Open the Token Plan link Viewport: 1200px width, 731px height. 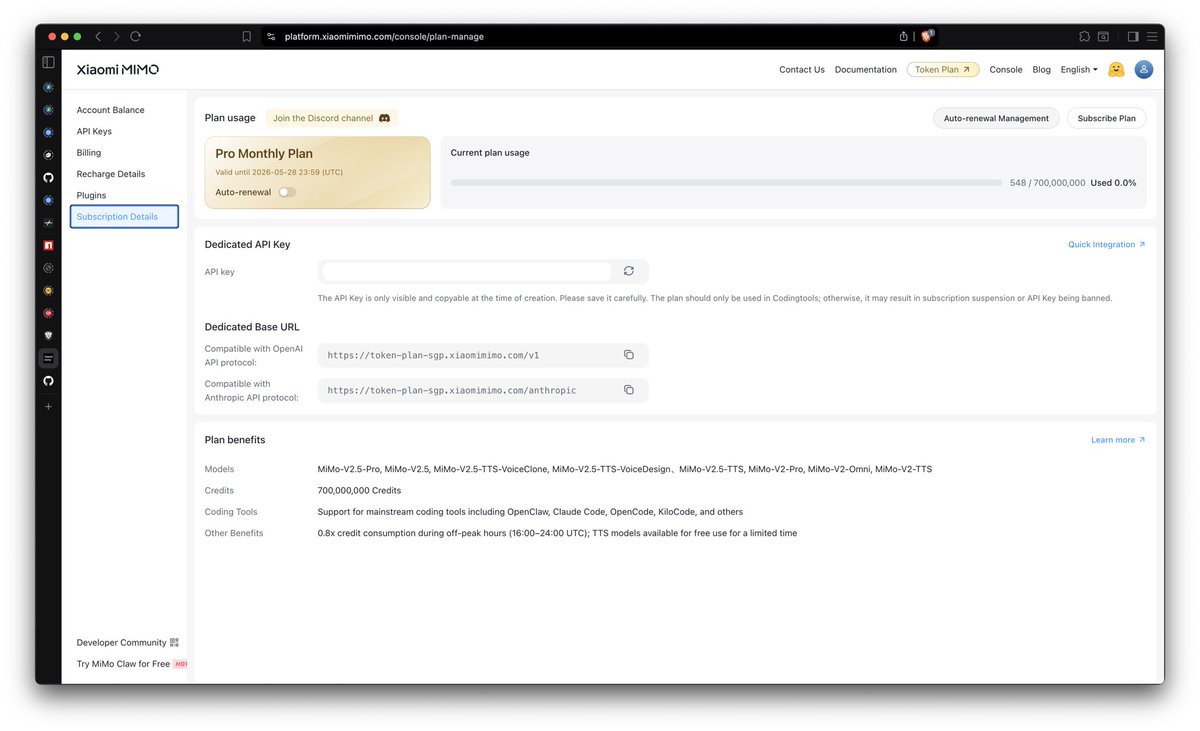(943, 70)
